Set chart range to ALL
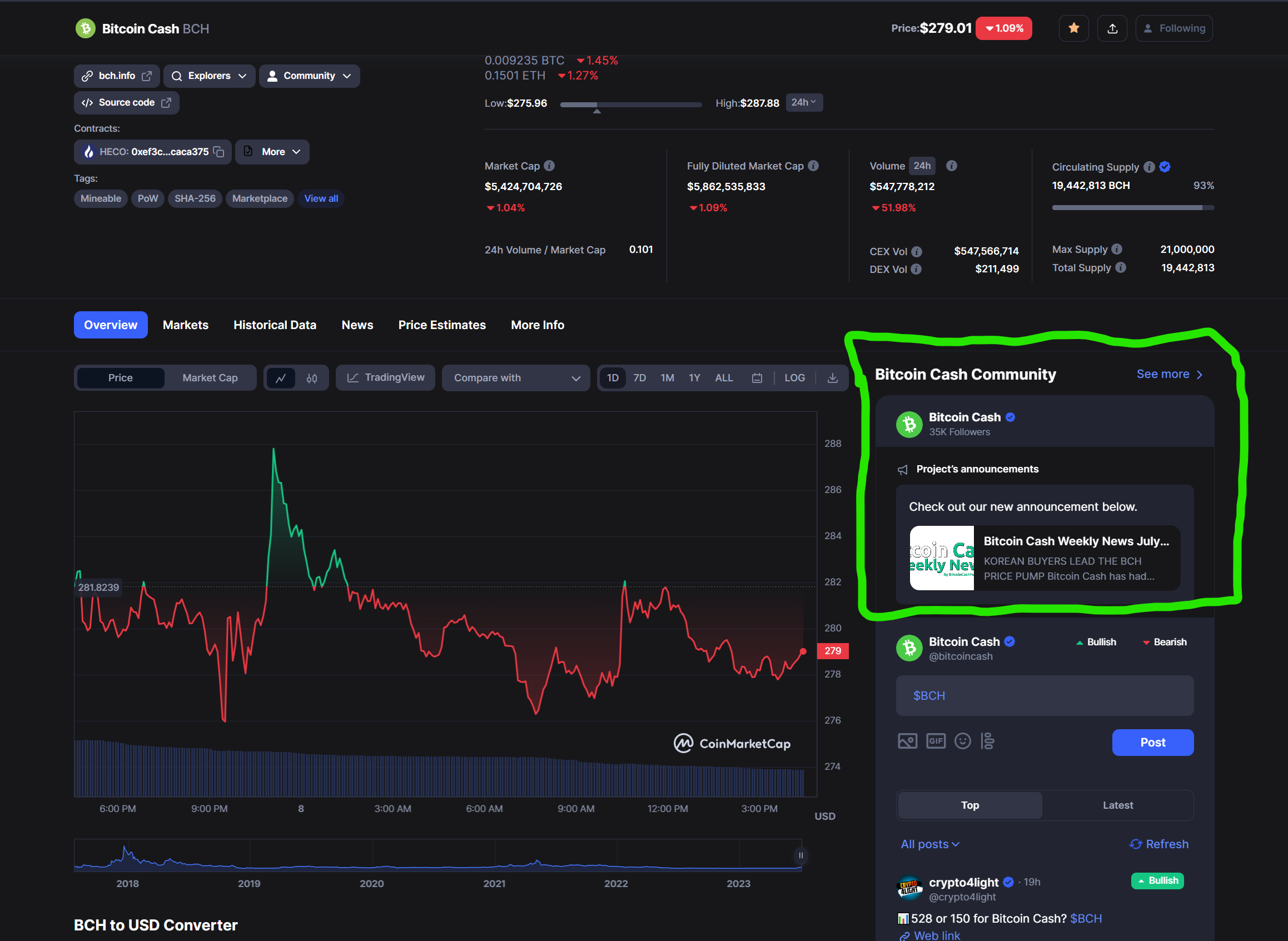 click(724, 378)
